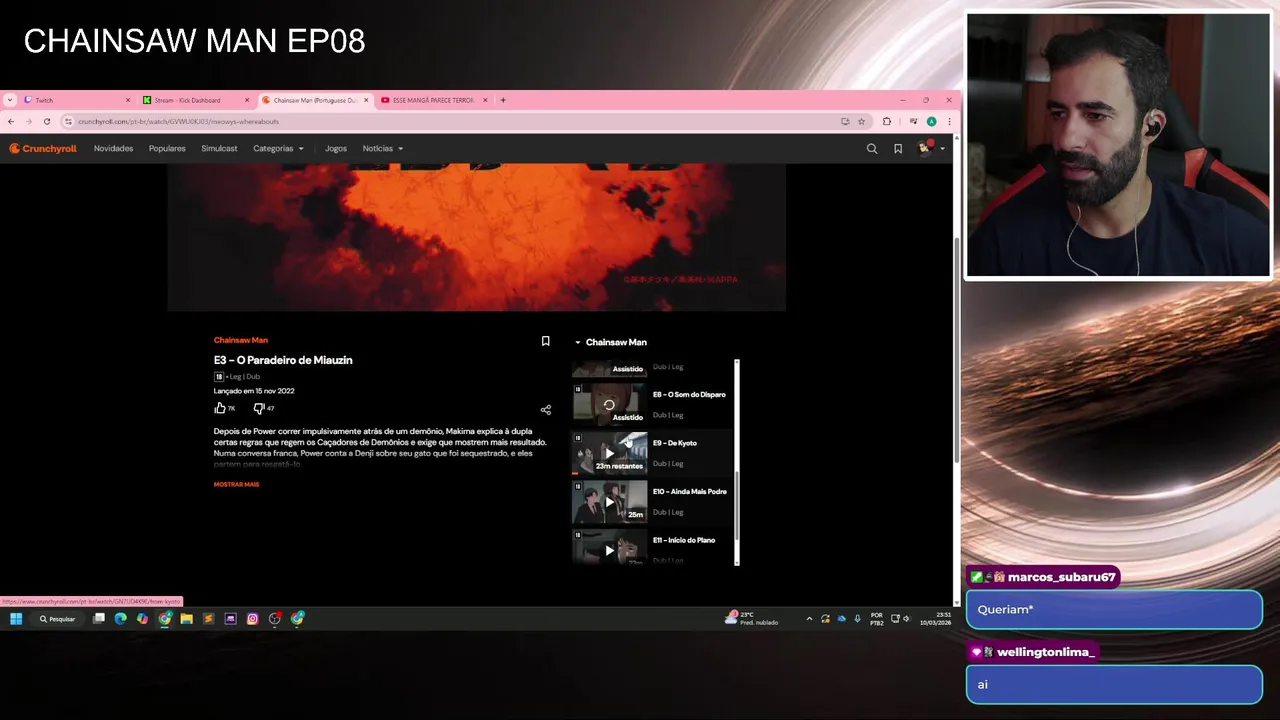Screen dimensions: 1280x720
Task: Switch to the ESSE MANGÁ PARECE TERROR tab
Action: [x=432, y=100]
